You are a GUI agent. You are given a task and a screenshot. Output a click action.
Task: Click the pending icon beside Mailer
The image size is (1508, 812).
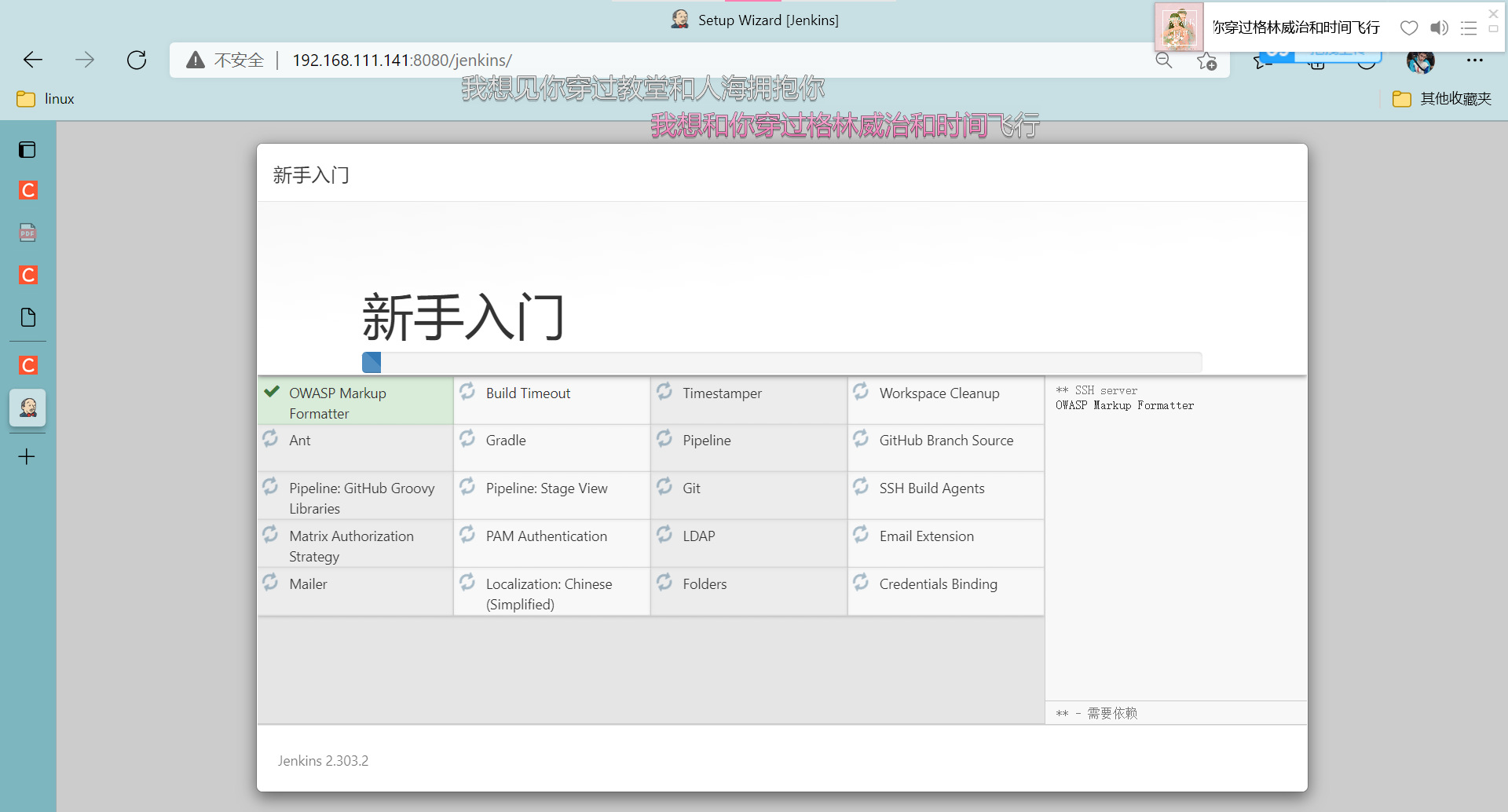point(270,582)
